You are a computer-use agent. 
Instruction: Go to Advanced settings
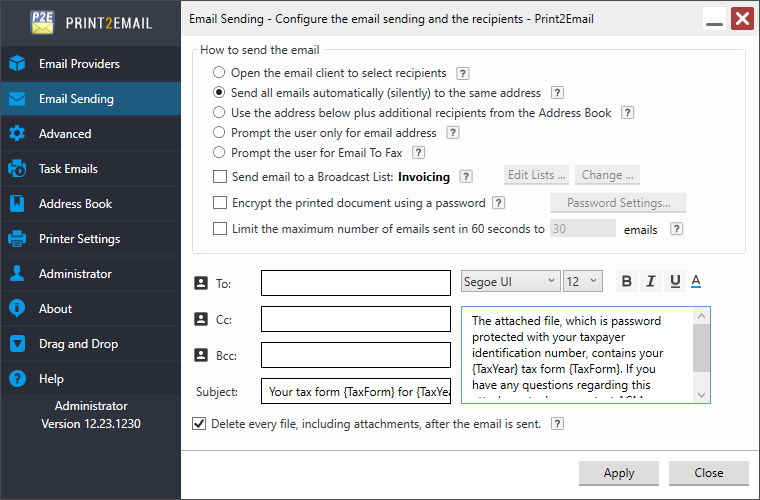tap(91, 134)
